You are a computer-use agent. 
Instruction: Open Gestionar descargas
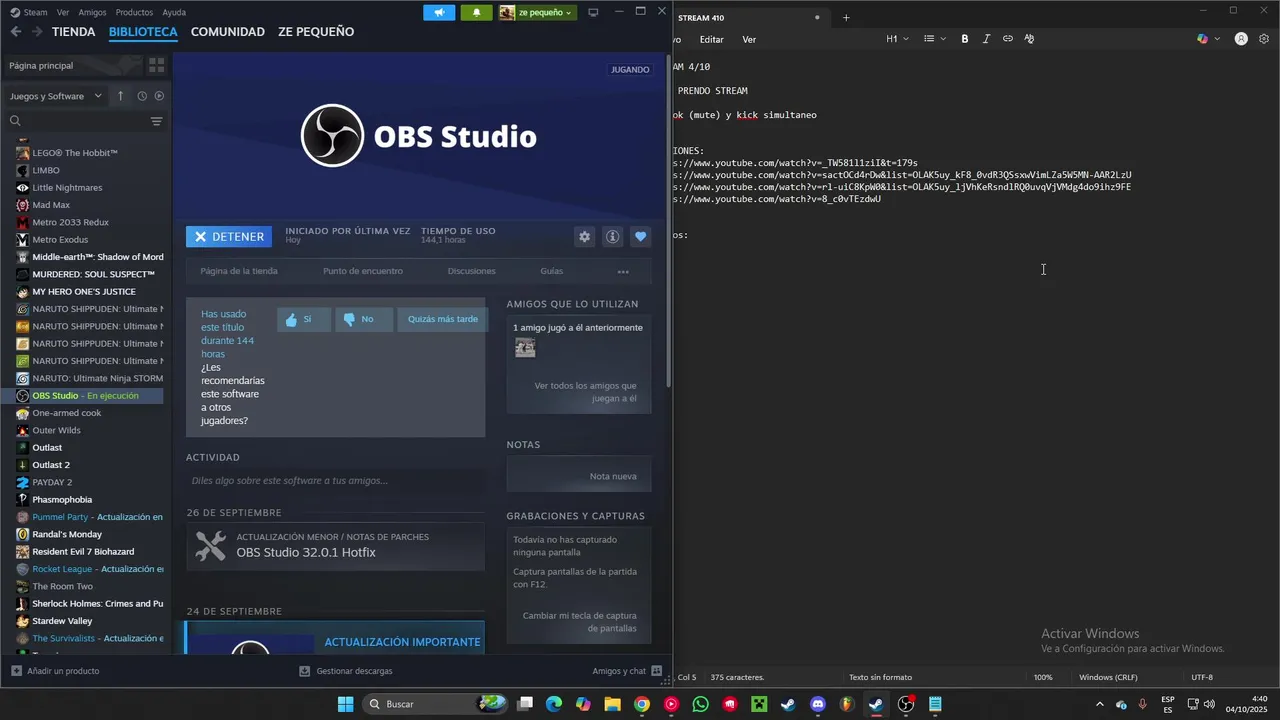pos(346,671)
